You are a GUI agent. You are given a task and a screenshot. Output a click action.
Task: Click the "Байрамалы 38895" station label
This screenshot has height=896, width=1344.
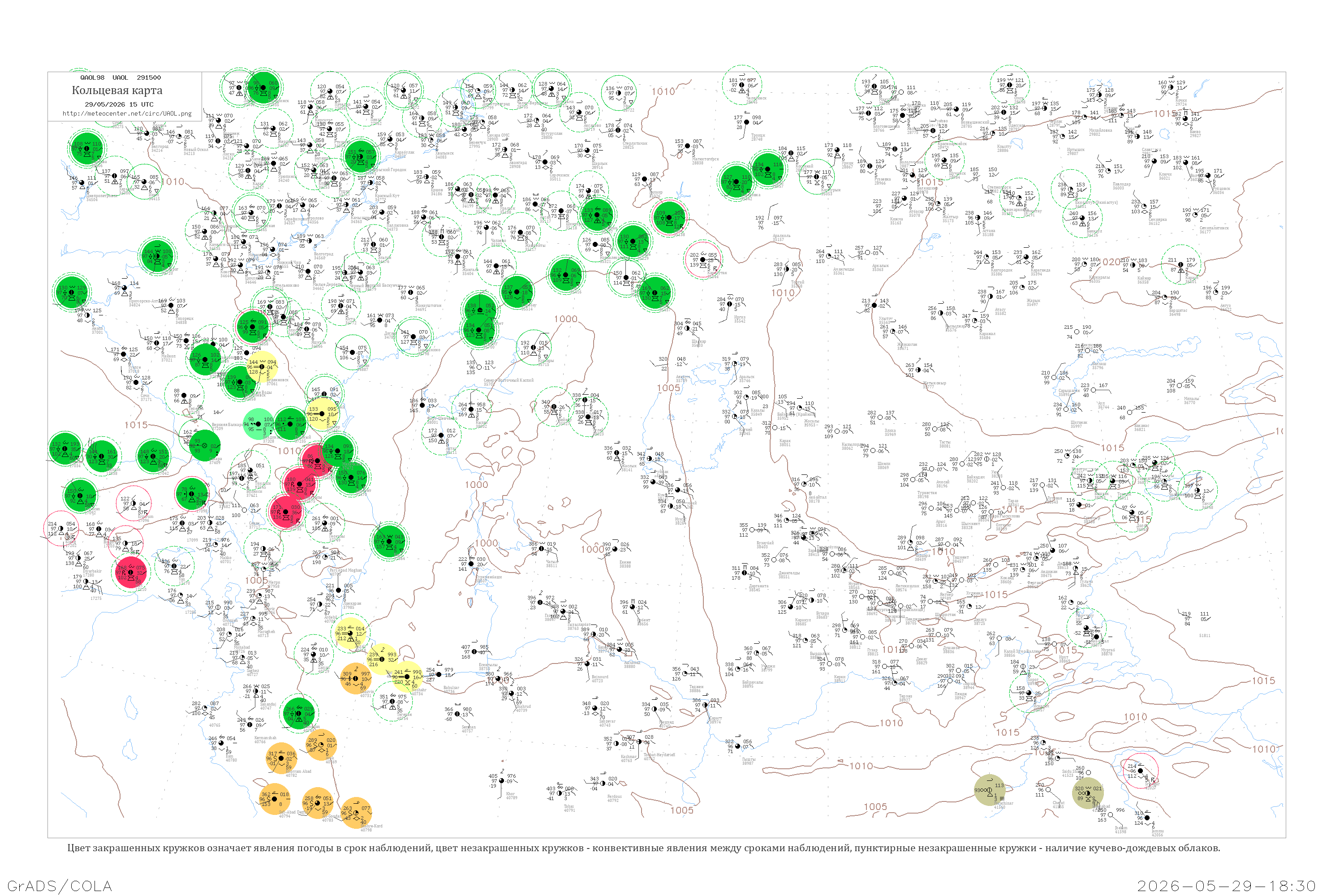tap(753, 684)
